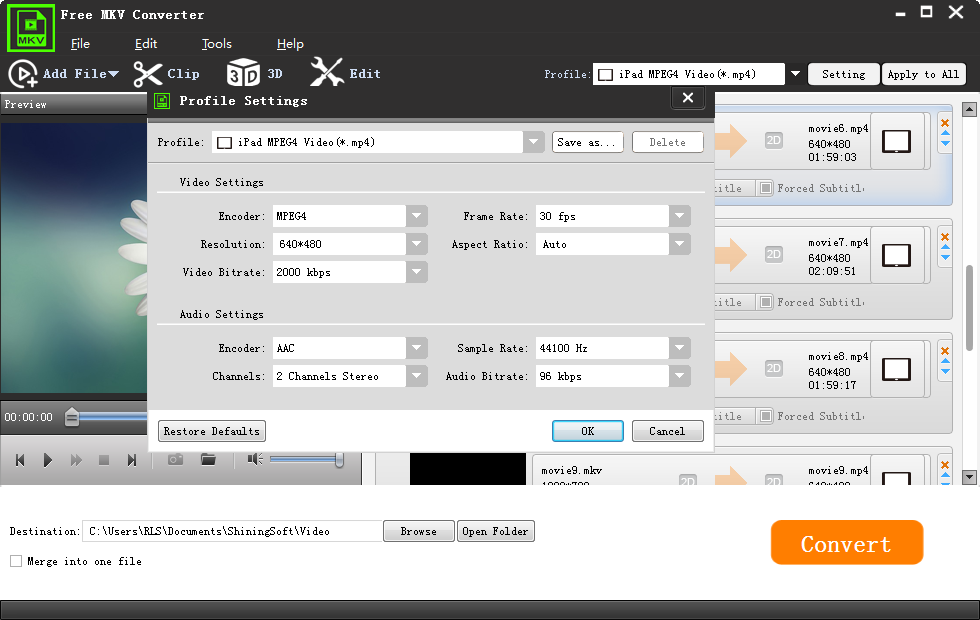This screenshot has height=620, width=980.
Task: Fast-forward the preview playback
Action: [x=76, y=460]
